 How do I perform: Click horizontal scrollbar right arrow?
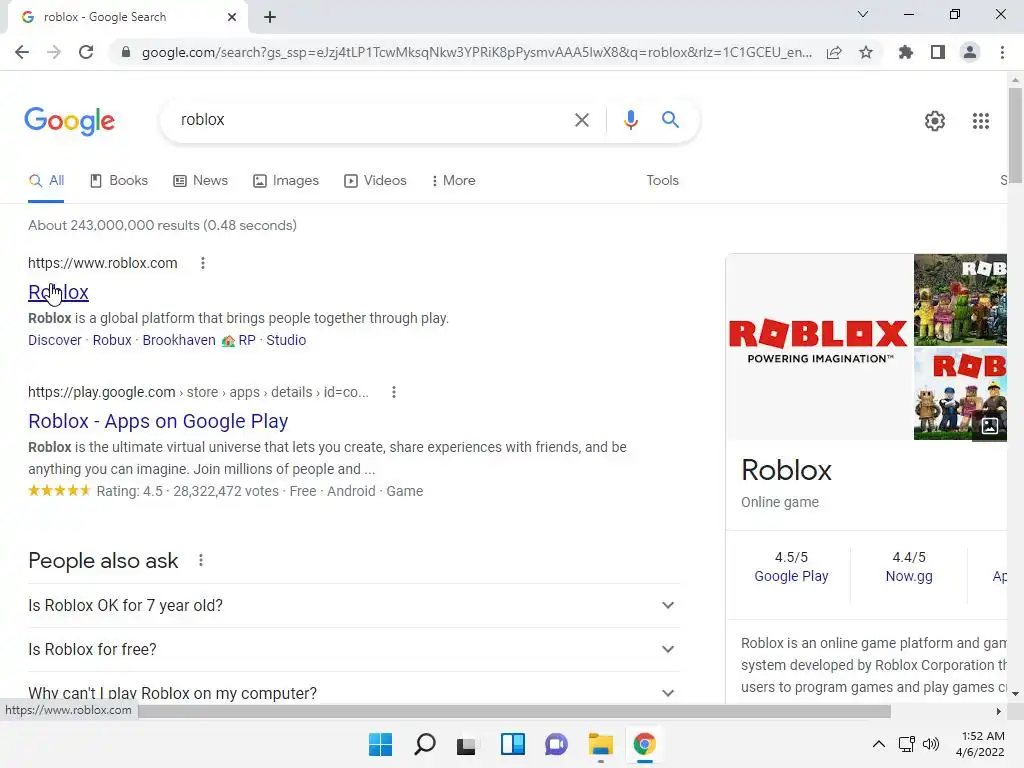tap(998, 711)
